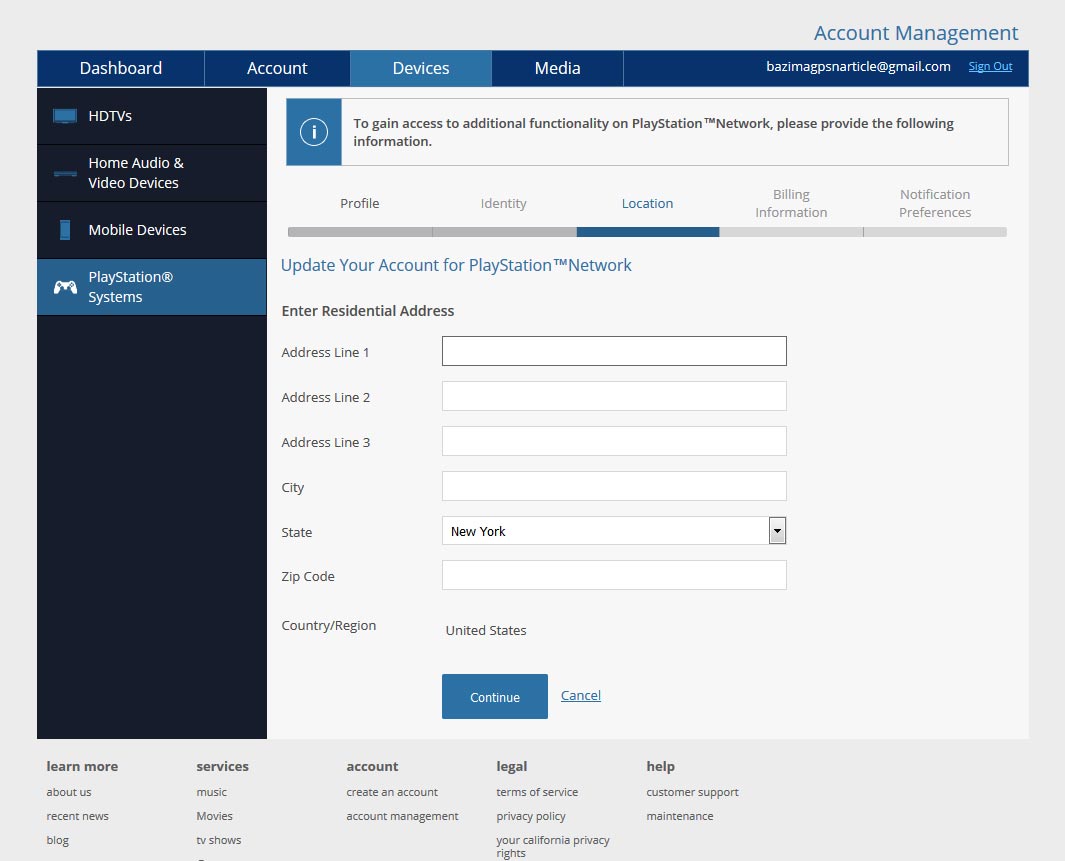
Task: Click the info icon in the notice banner
Action: [x=314, y=132]
